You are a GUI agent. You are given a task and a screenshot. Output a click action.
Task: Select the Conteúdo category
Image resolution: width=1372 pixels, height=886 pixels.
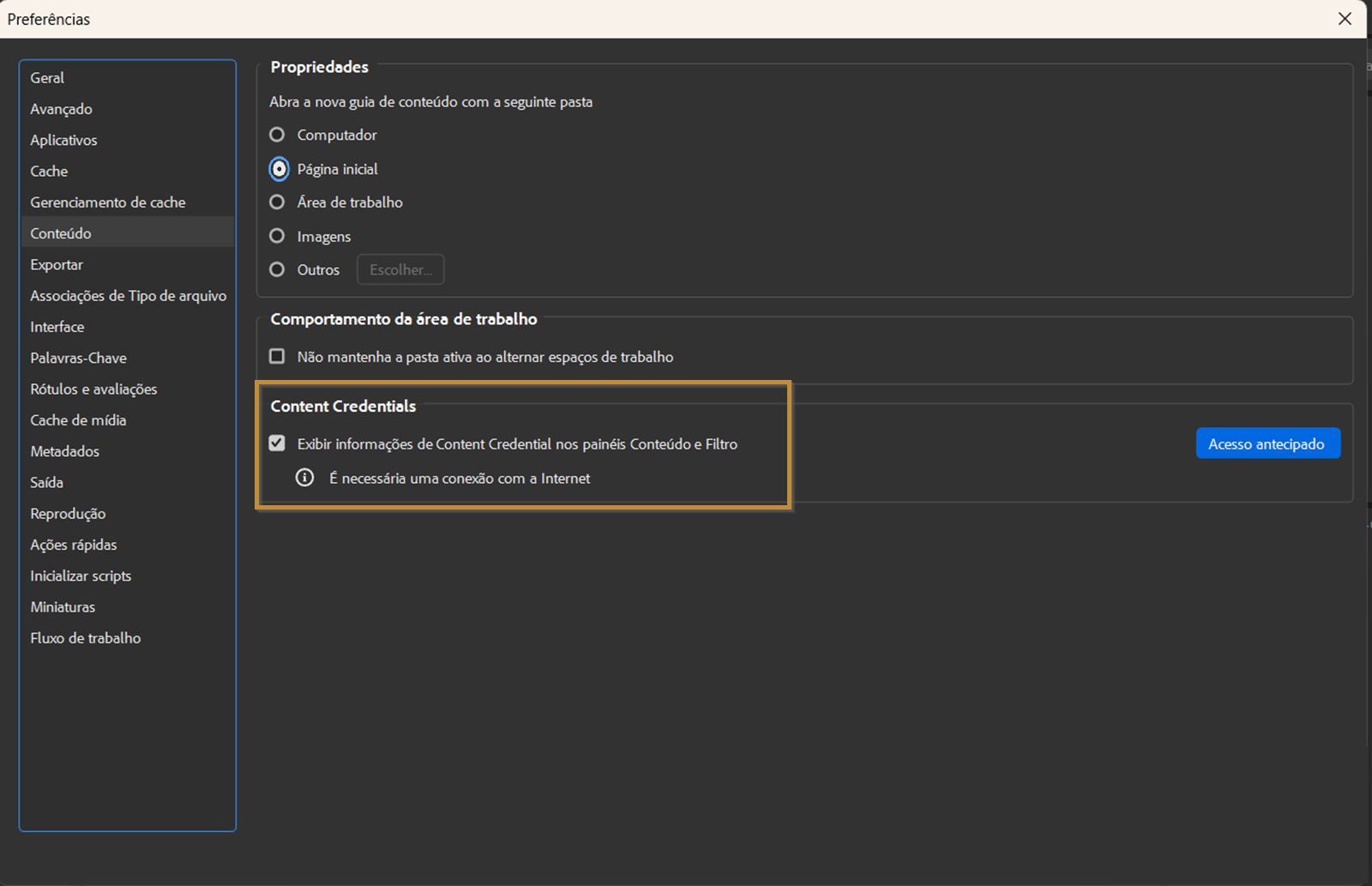point(127,233)
